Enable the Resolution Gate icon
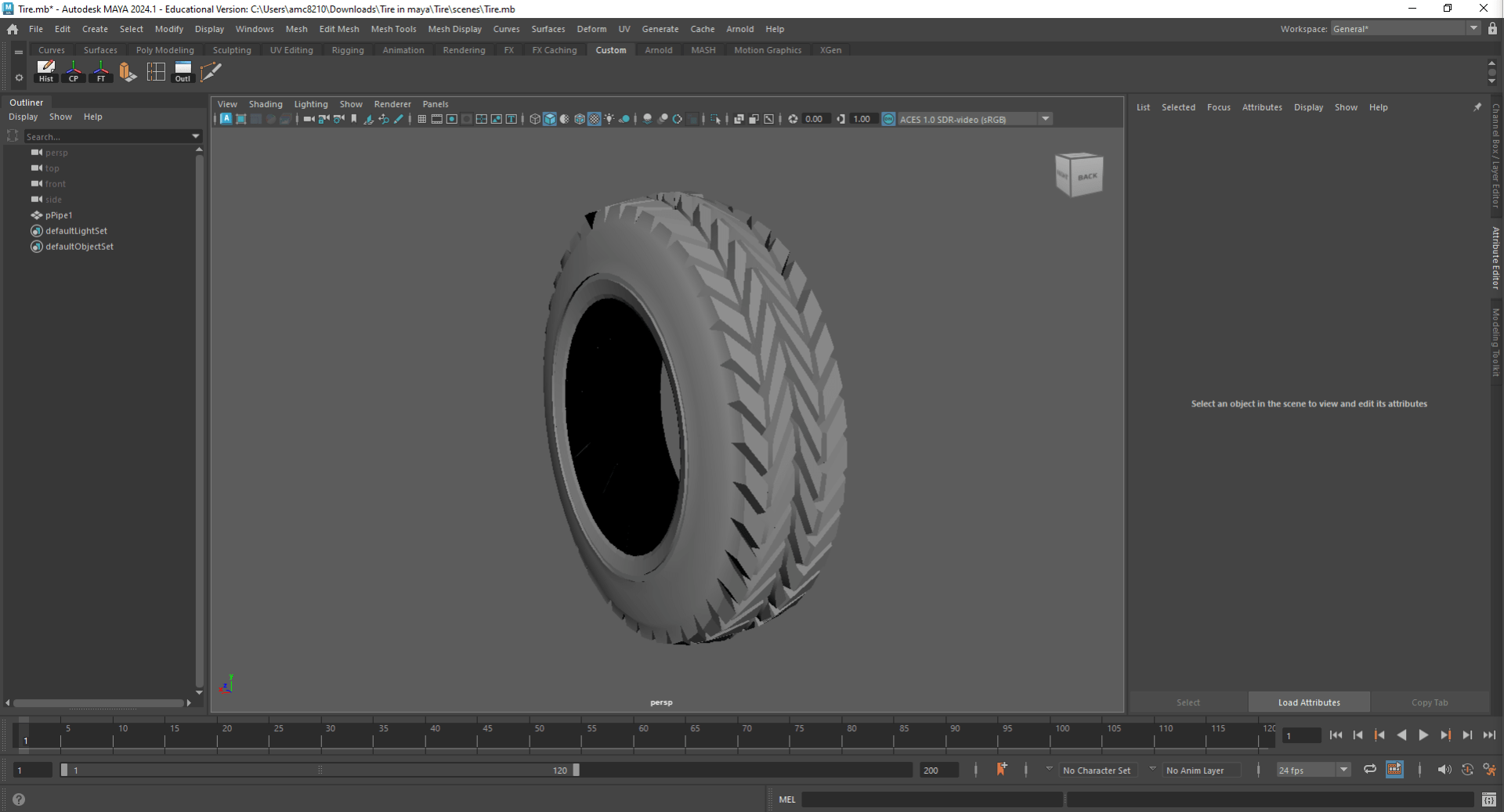Viewport: 1504px width, 812px height. click(x=452, y=119)
